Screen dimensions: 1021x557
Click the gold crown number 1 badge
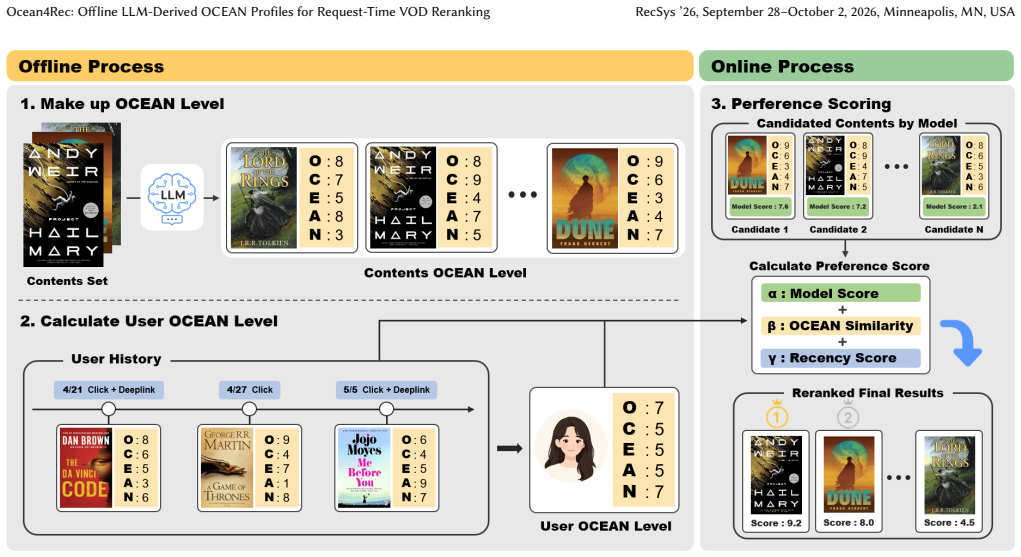click(777, 414)
